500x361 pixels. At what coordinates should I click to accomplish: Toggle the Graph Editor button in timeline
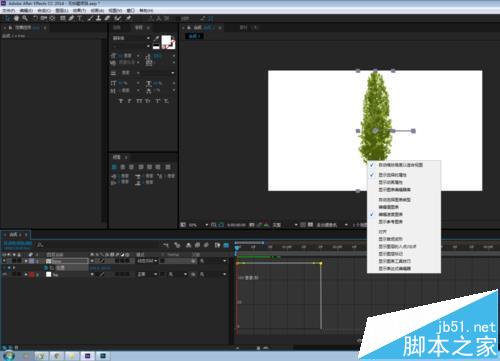click(x=226, y=245)
